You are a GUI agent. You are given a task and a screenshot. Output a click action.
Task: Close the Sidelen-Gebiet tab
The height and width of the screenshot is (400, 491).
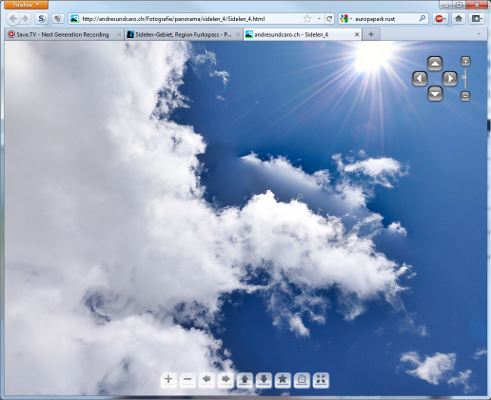point(238,34)
